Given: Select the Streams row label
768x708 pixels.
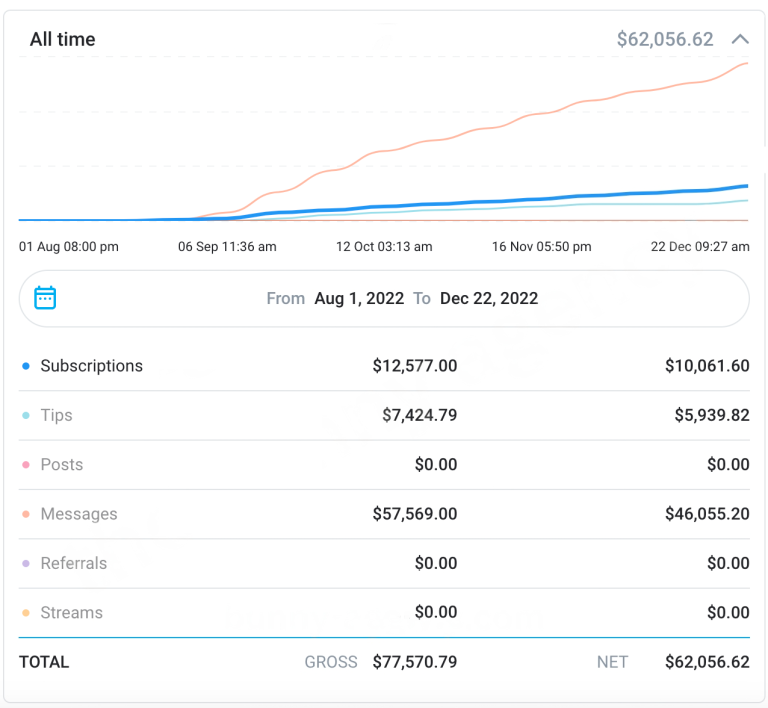Looking at the screenshot, I should pyautogui.click(x=71, y=613).
